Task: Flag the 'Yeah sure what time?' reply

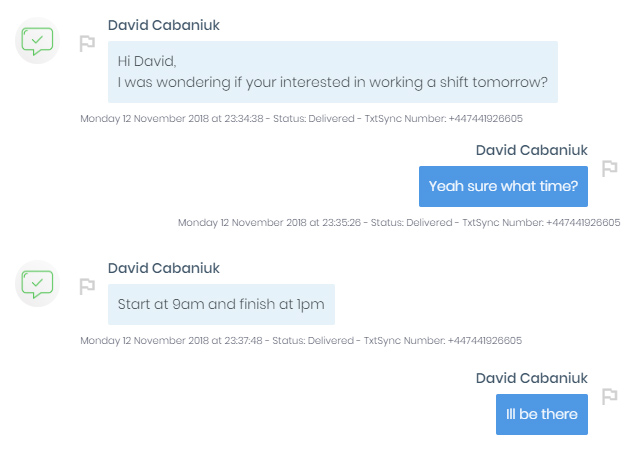Action: click(609, 168)
